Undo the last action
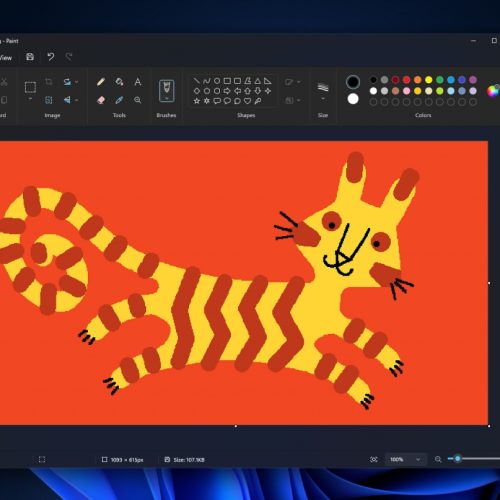This screenshot has width=500, height=500. [51, 57]
